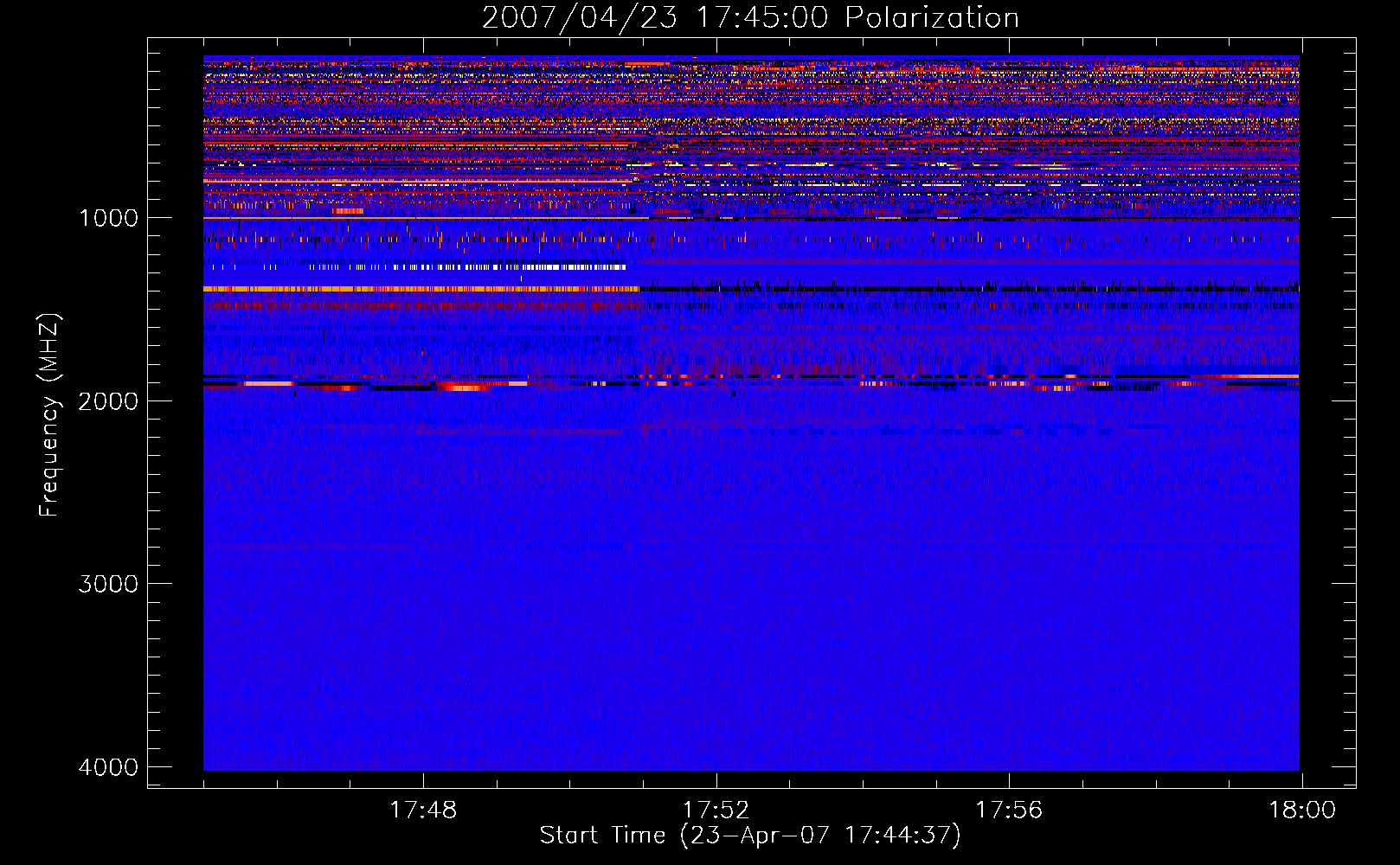
Task: Select the 4000 frequency tick label
Action: click(x=108, y=767)
